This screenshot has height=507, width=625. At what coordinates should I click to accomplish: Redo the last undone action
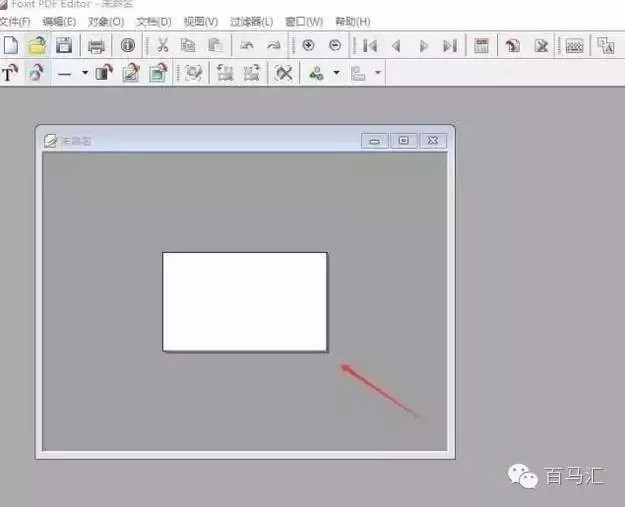click(273, 45)
